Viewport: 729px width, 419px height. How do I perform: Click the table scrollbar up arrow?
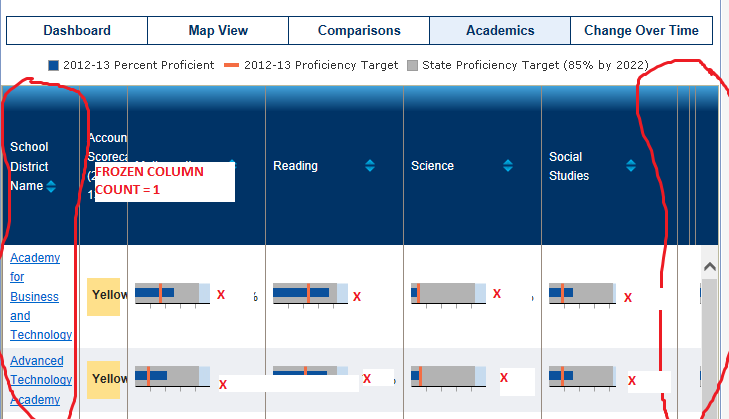click(x=709, y=267)
